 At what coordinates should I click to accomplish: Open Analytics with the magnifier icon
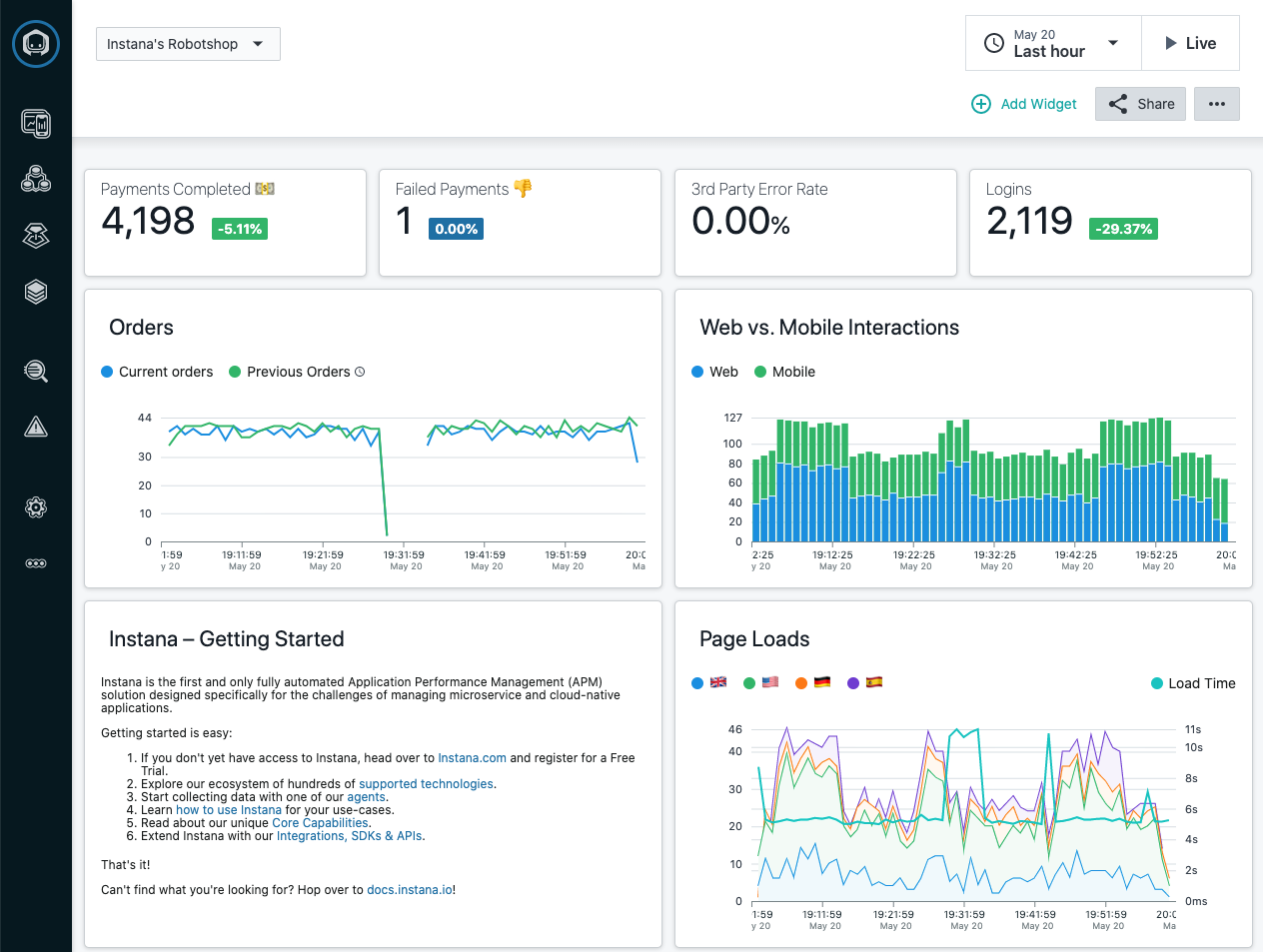point(36,371)
